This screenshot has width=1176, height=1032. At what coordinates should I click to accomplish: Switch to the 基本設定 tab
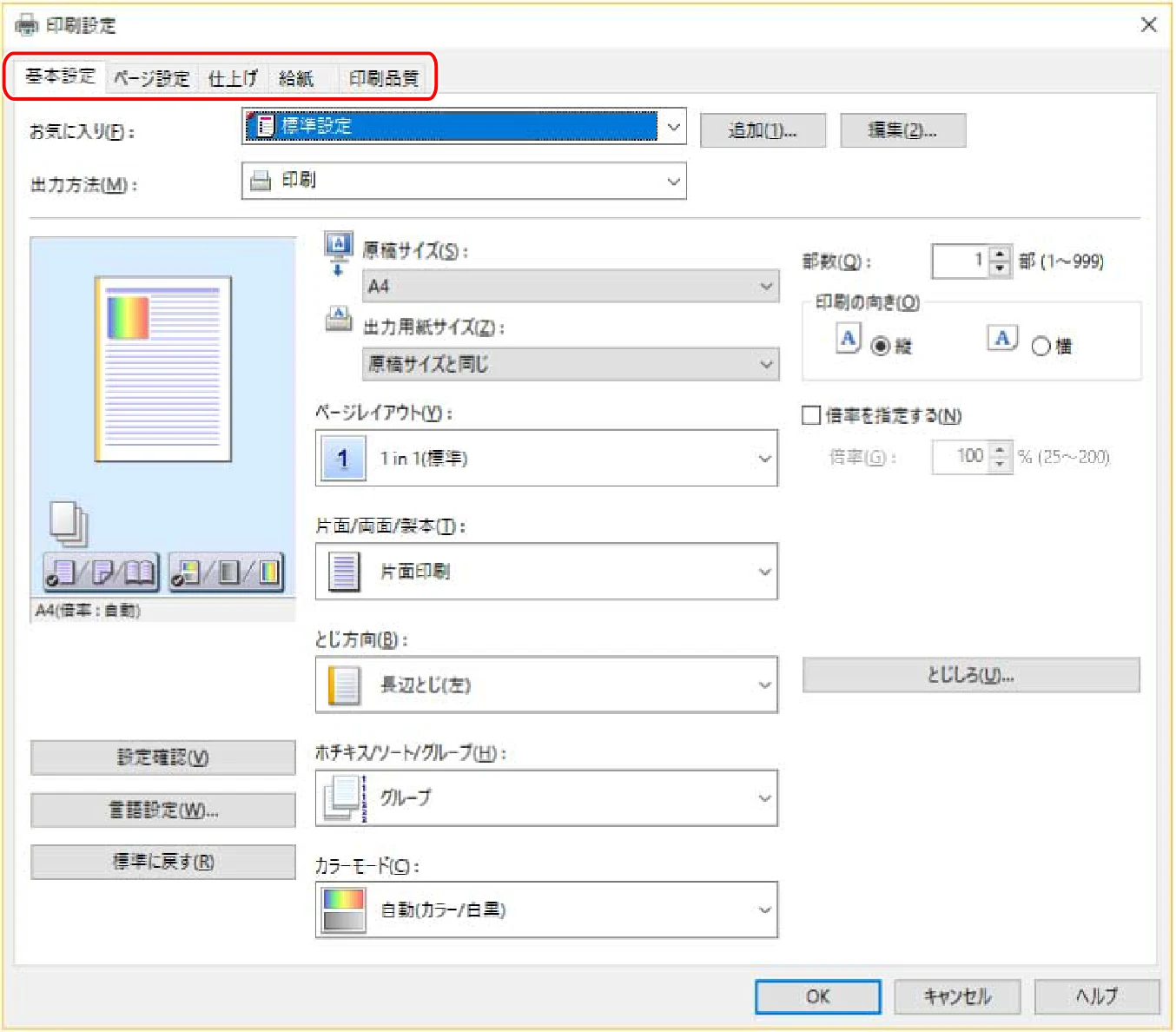click(x=59, y=76)
